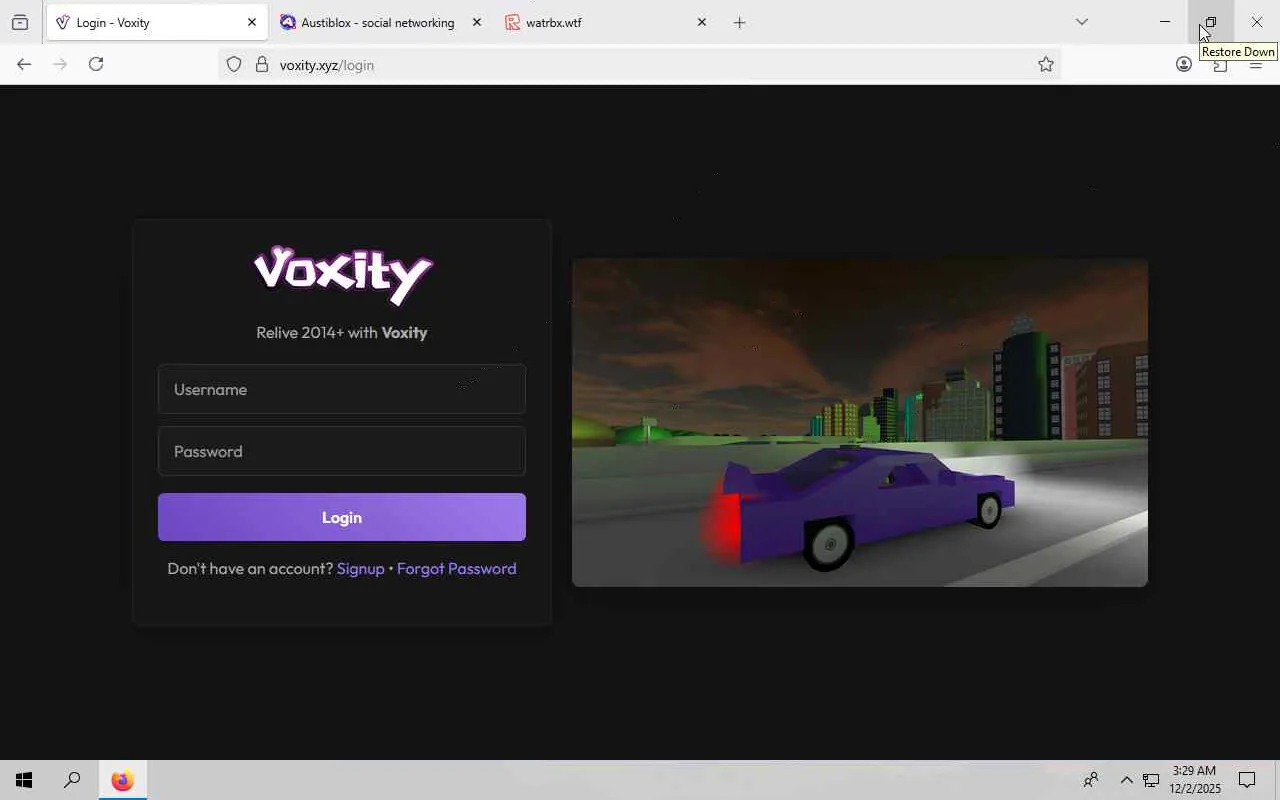Select the Firefox taskbar icon
The image size is (1280, 800).
pyautogui.click(x=122, y=780)
